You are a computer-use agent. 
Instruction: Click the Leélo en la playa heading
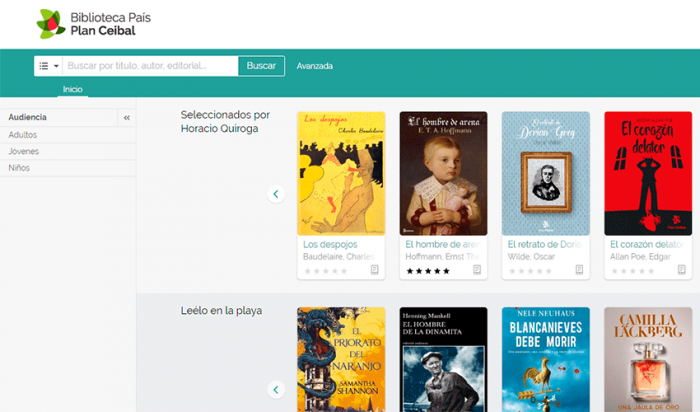(x=221, y=311)
